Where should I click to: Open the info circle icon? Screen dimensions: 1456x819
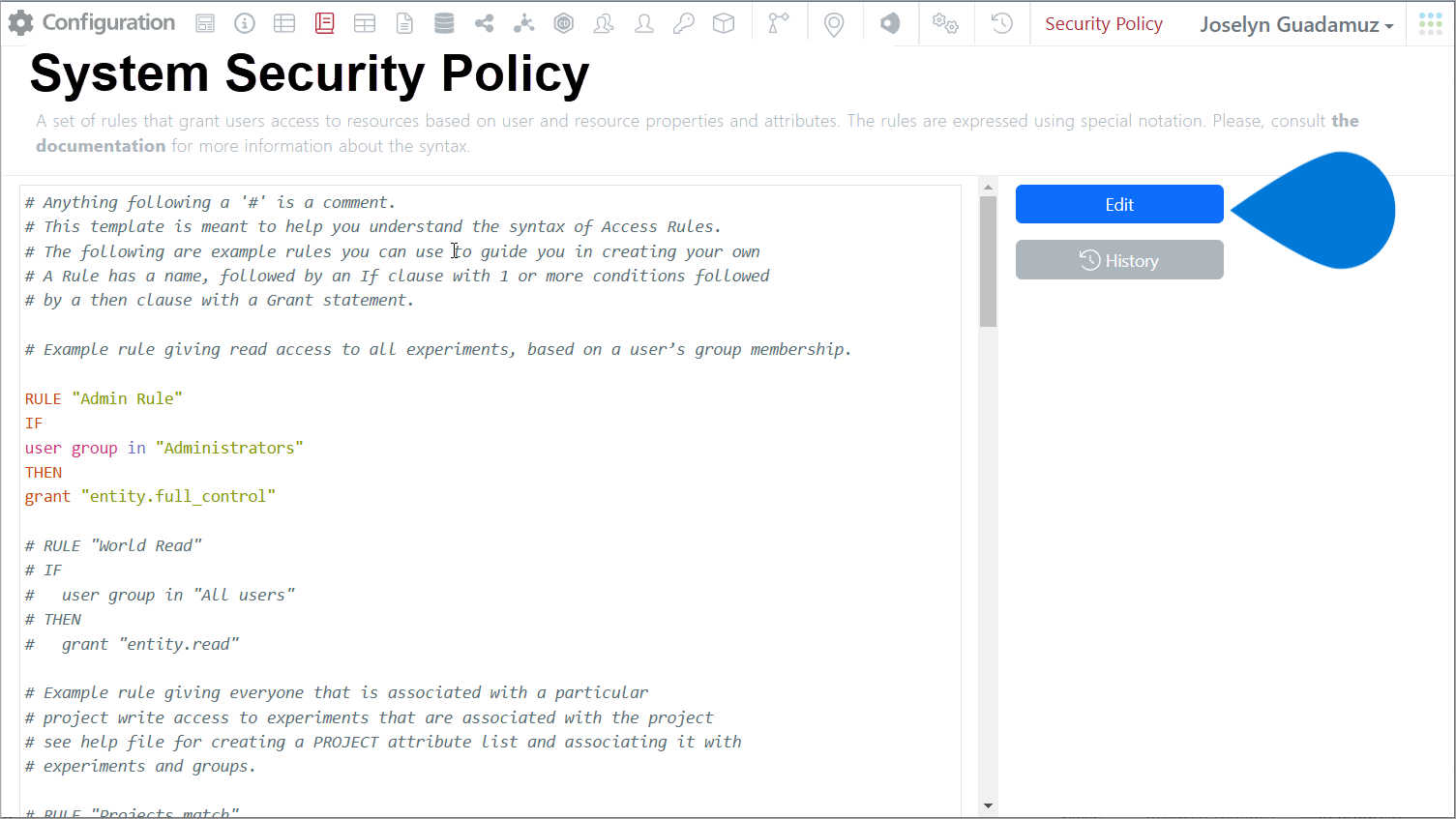(x=245, y=24)
